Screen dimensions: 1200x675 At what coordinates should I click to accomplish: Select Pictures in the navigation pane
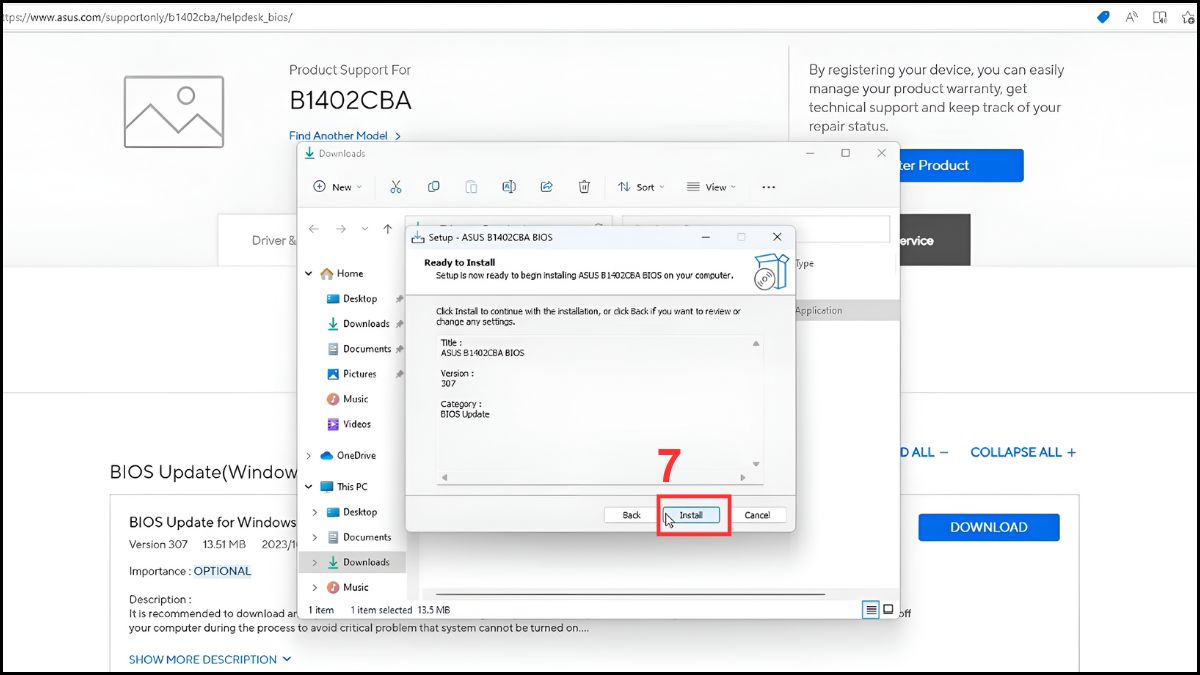tap(360, 374)
